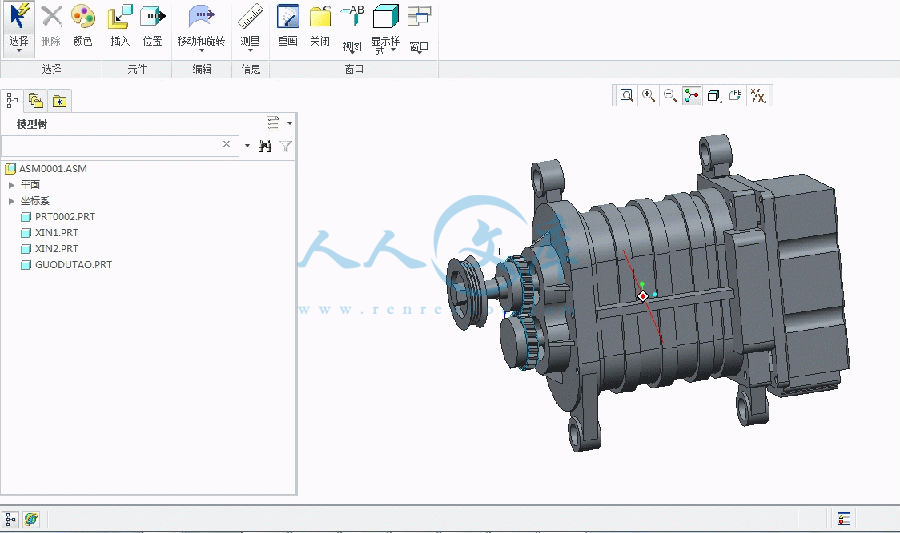Toggle the model tree panel from status bar
This screenshot has width=900, height=533.
[10, 519]
